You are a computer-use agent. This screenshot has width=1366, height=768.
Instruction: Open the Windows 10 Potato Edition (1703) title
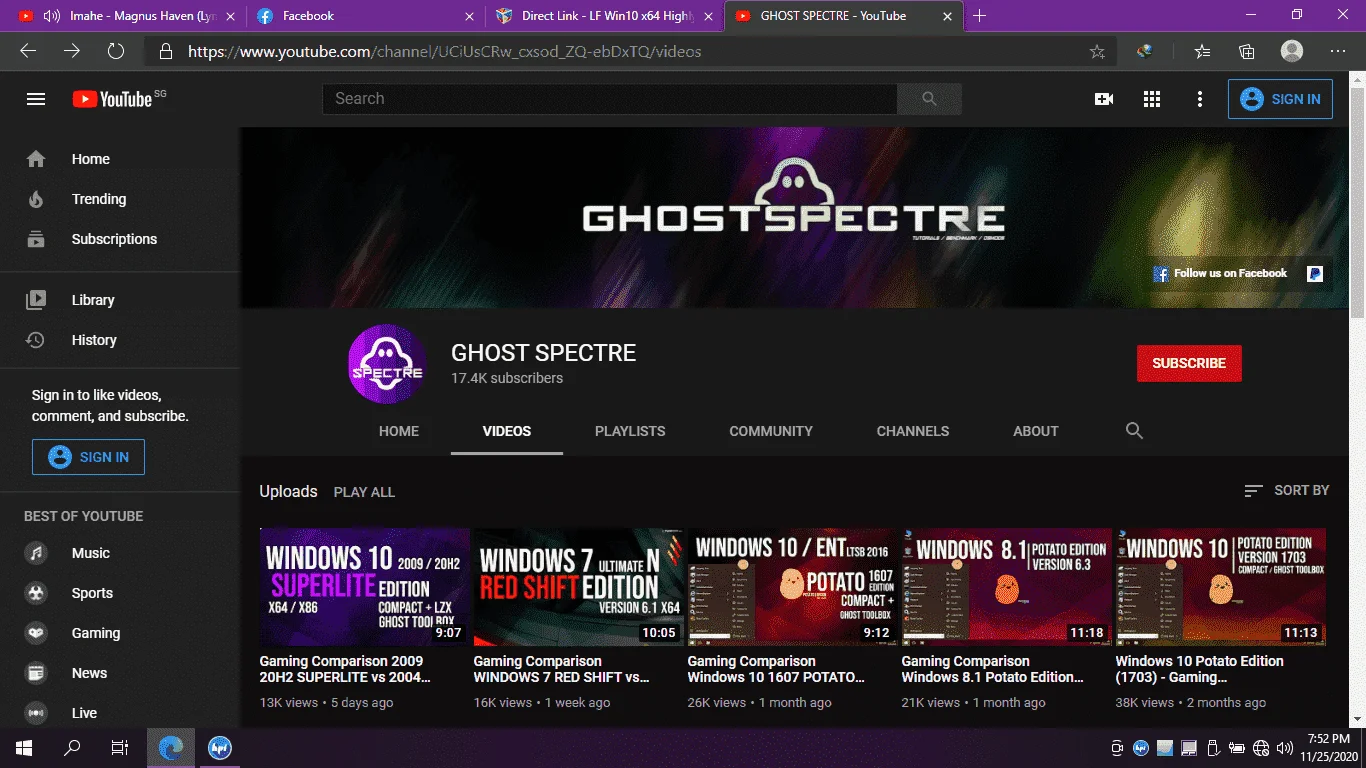click(x=1200, y=669)
